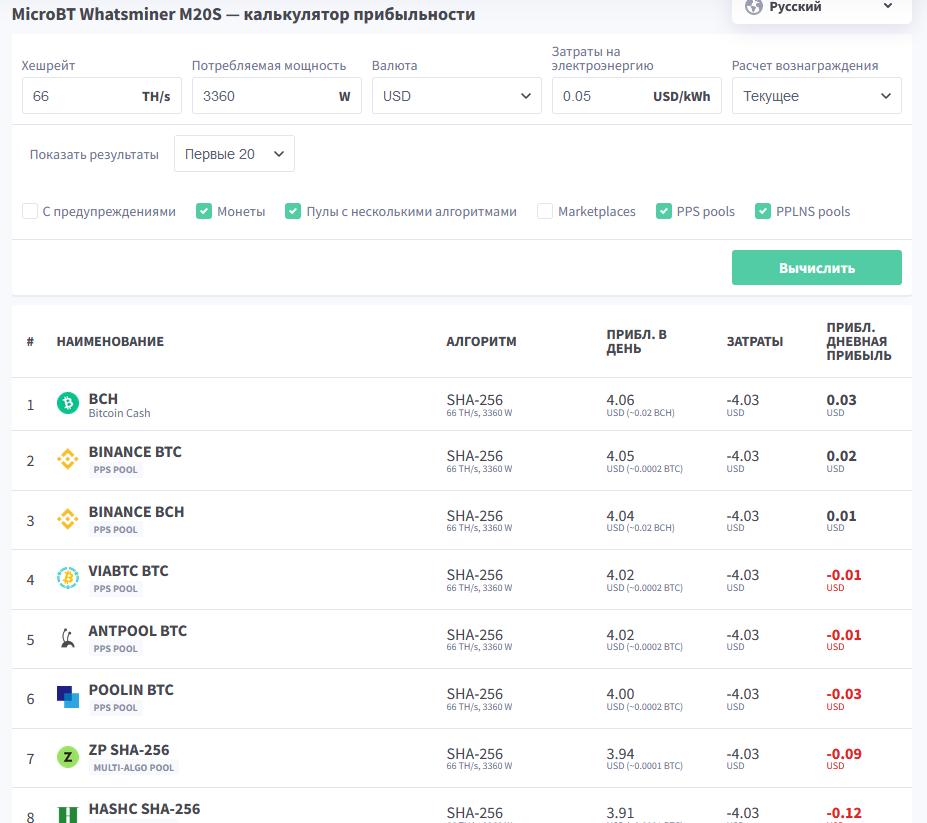Open the VIABTC BTC pool link

click(x=128, y=571)
